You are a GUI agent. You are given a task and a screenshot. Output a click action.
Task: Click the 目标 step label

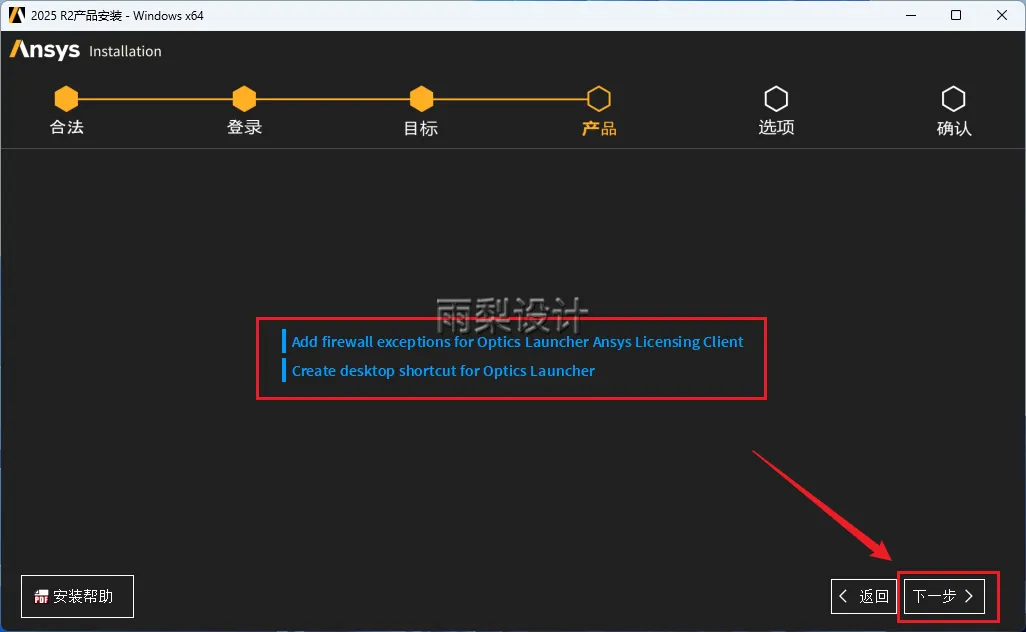pyautogui.click(x=421, y=128)
